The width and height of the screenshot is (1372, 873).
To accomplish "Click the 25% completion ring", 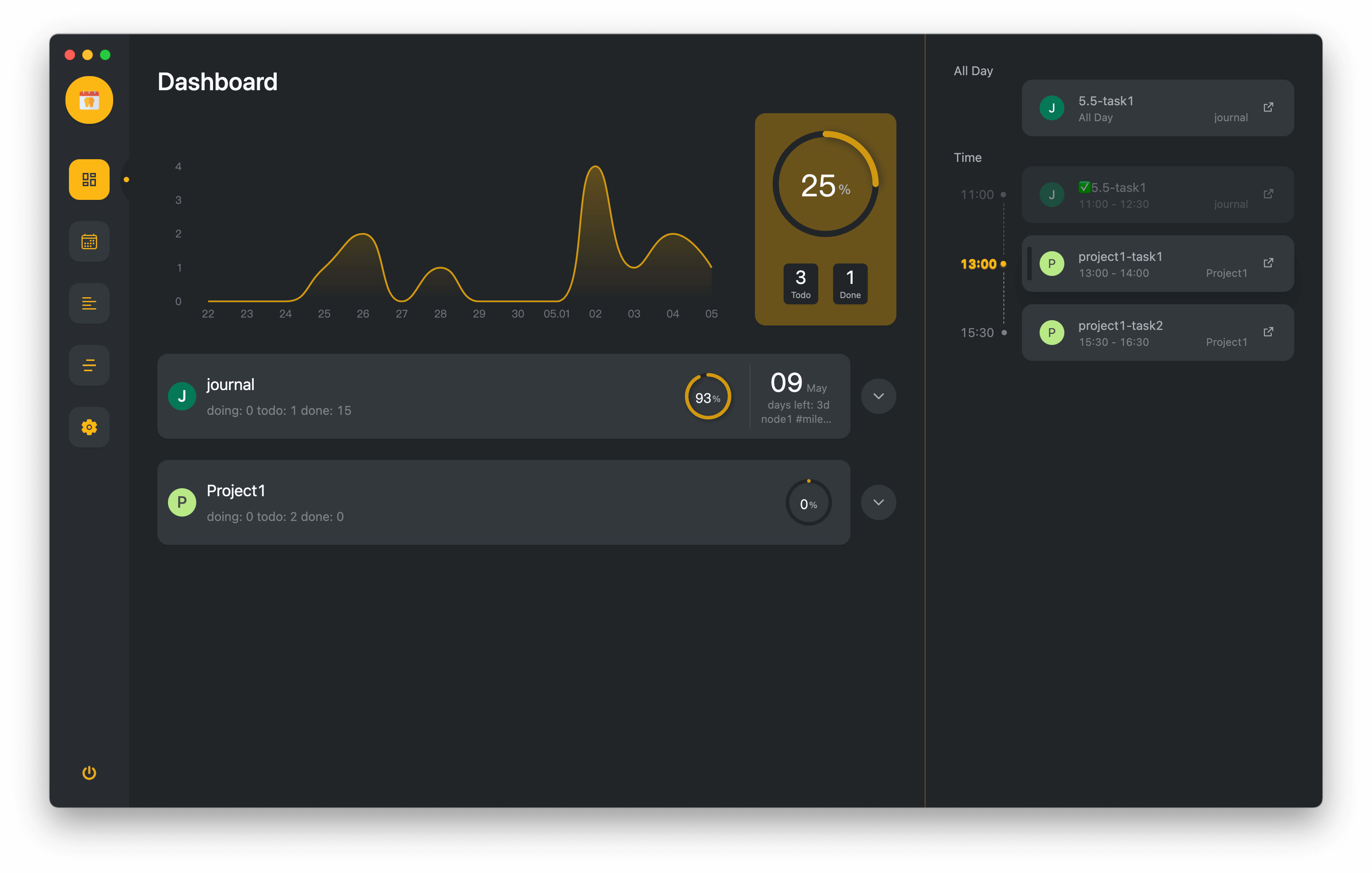I will [825, 185].
